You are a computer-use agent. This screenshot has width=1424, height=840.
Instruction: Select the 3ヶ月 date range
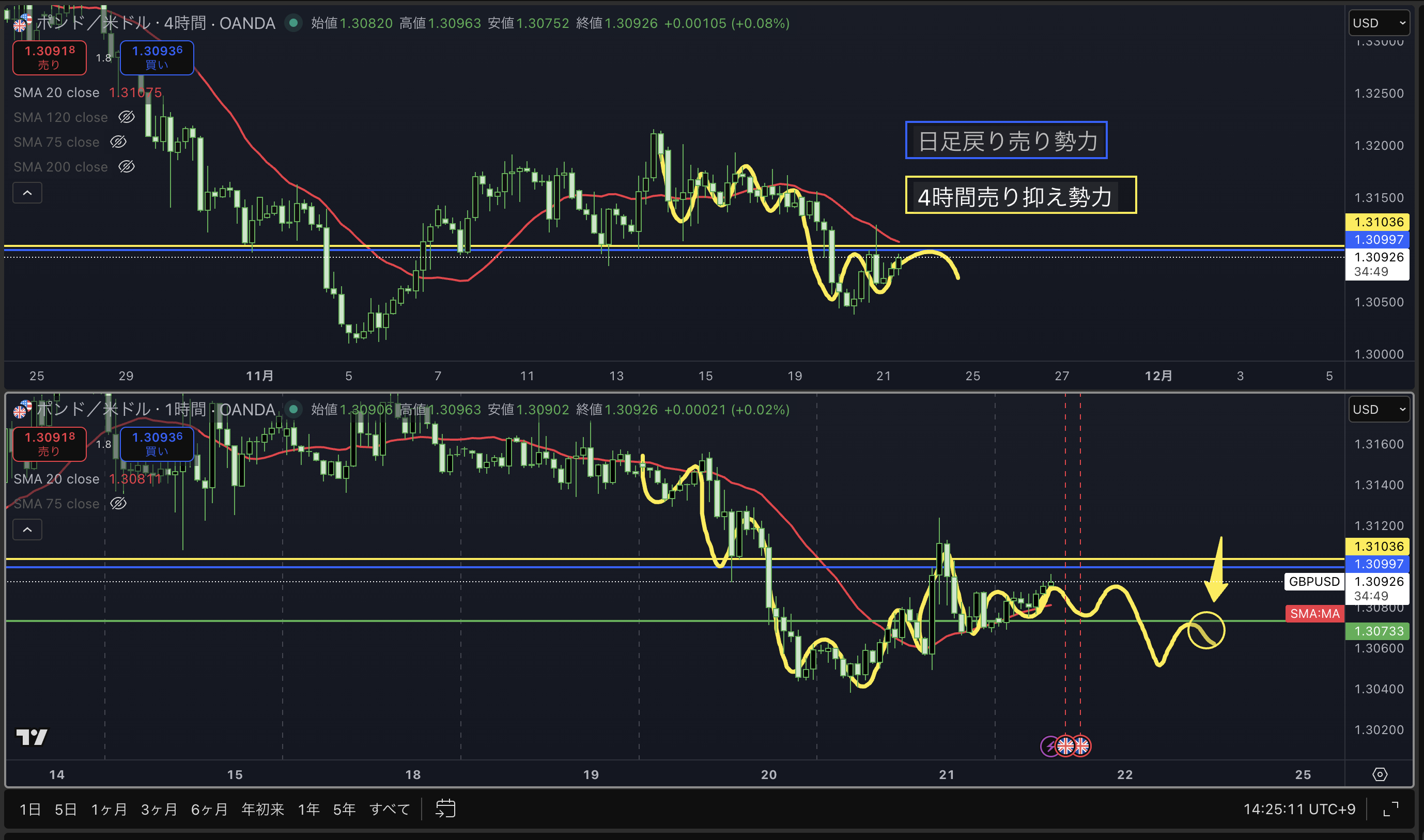coord(159,810)
